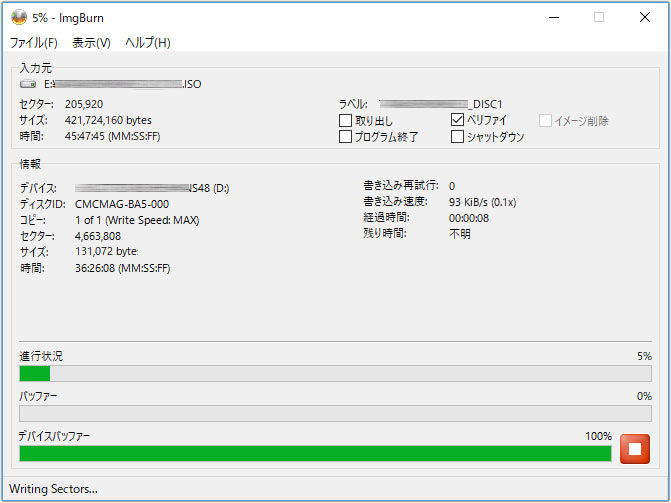Click the write speed 93 KiB/s (0.1x)
The height and width of the screenshot is (503, 671).
point(482,202)
